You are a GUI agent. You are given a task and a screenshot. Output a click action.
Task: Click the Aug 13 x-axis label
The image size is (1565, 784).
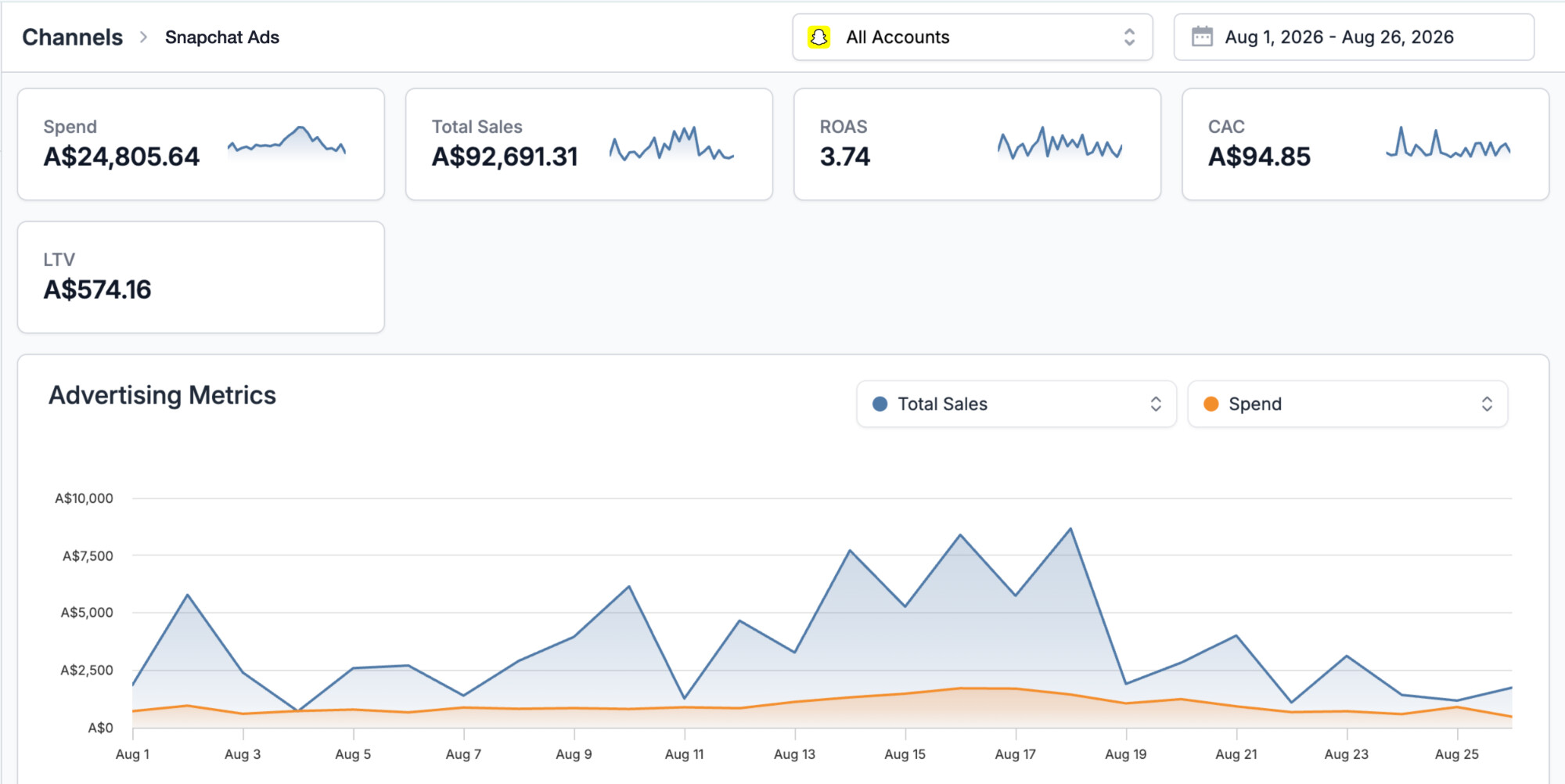[x=794, y=754]
